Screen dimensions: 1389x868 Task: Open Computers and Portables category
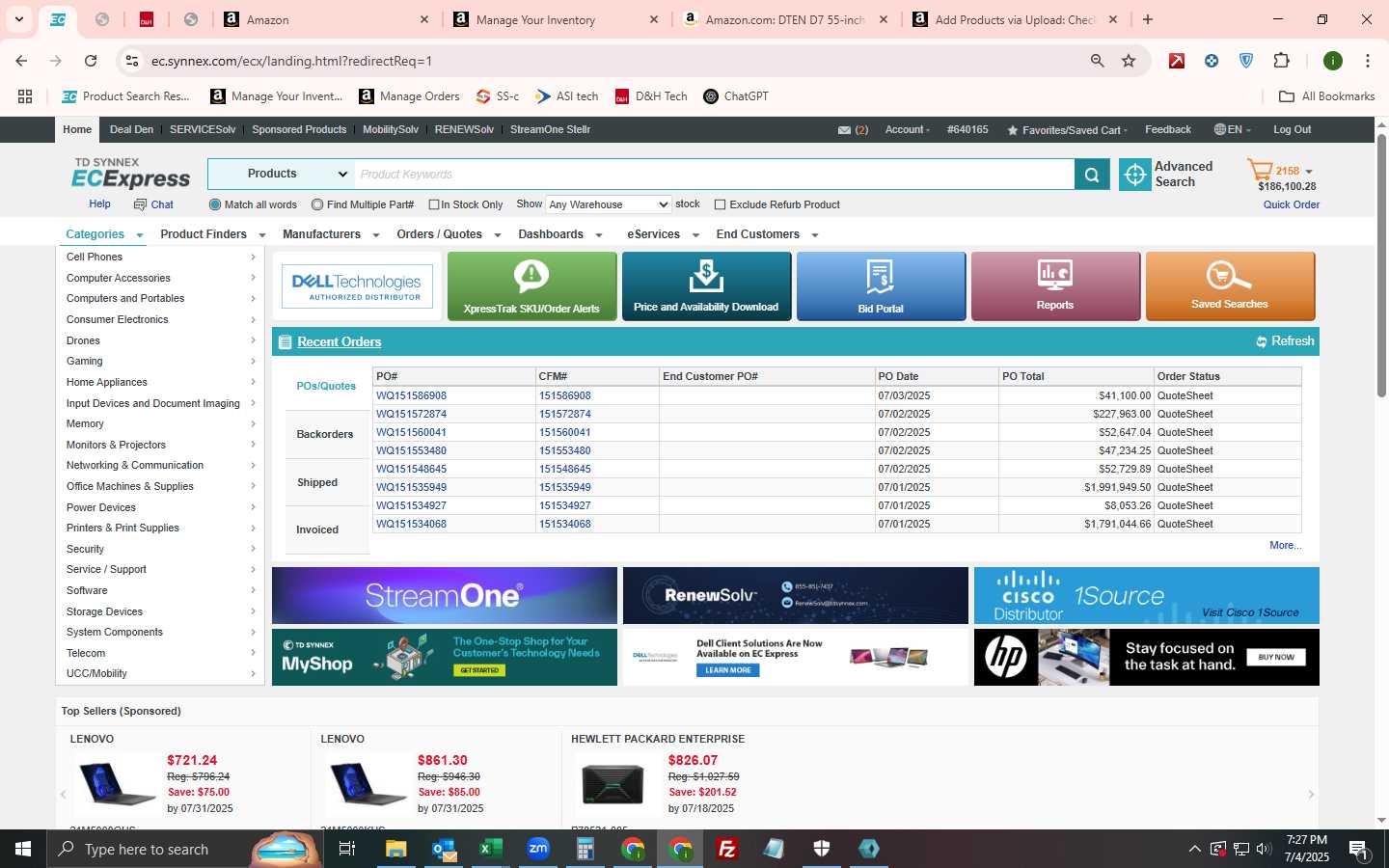tap(125, 299)
